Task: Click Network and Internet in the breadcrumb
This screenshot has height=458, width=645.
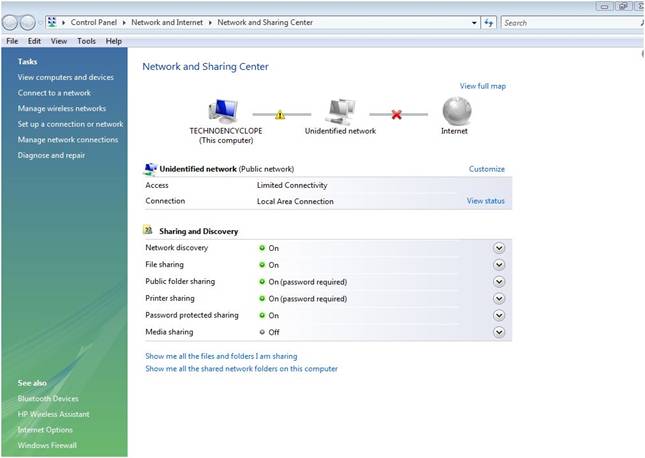Action: 167,23
